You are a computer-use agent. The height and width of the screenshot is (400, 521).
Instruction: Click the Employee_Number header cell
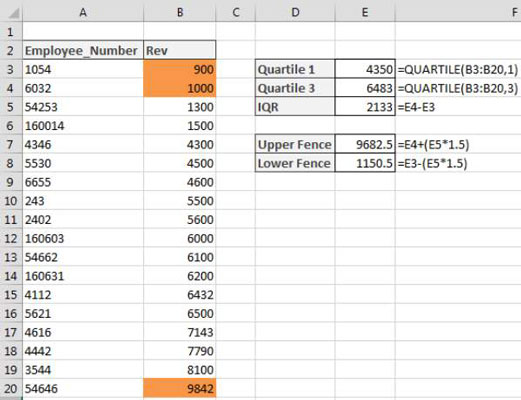(x=83, y=51)
